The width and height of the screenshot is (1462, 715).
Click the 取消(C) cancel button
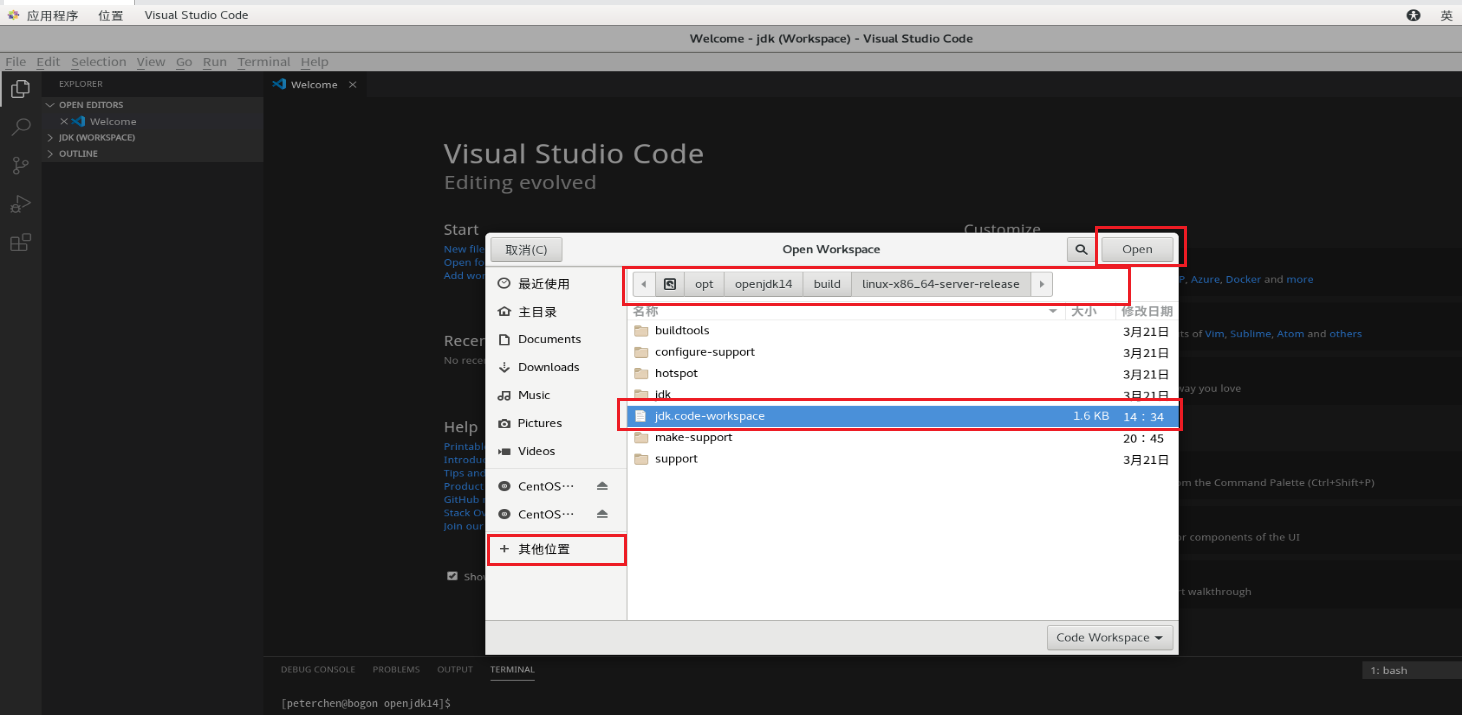[526, 249]
